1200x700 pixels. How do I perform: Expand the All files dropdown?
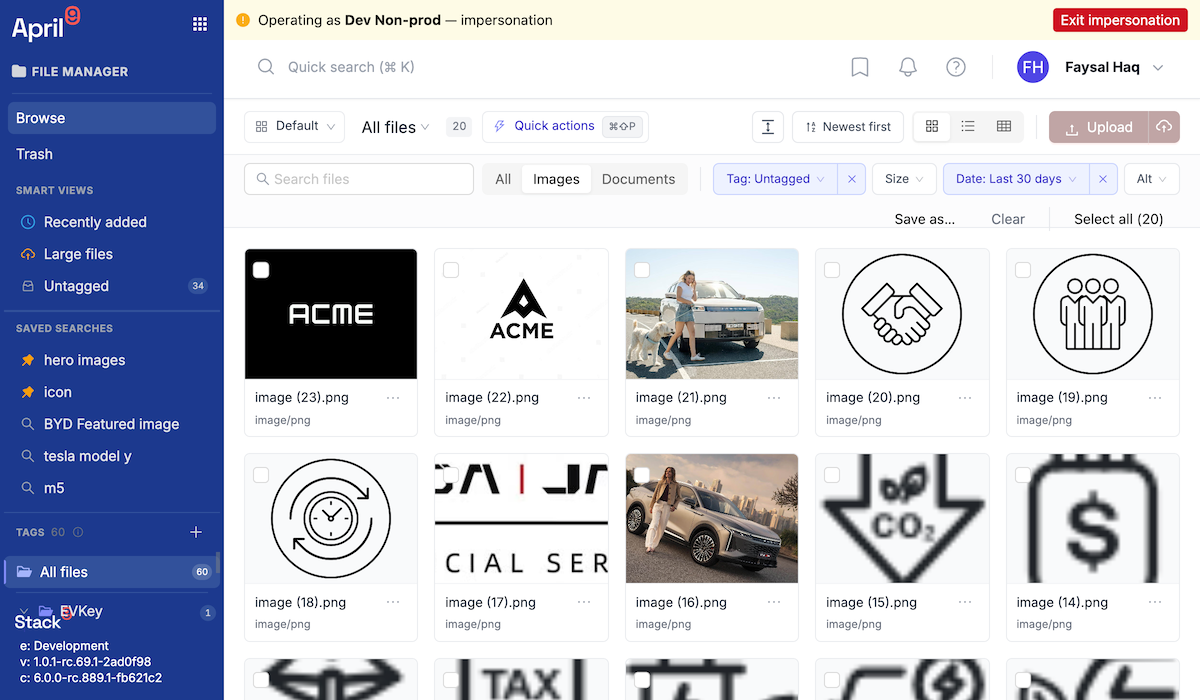[395, 127]
